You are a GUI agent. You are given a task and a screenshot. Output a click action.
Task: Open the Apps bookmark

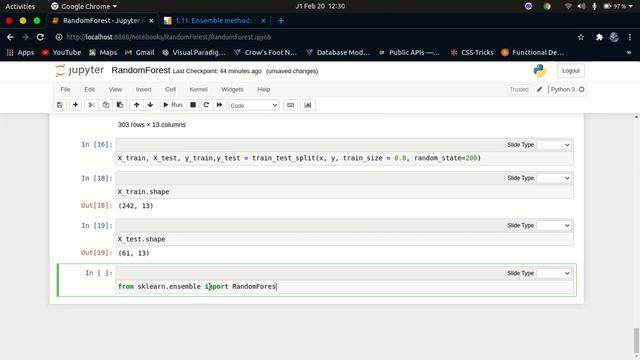pos(20,52)
